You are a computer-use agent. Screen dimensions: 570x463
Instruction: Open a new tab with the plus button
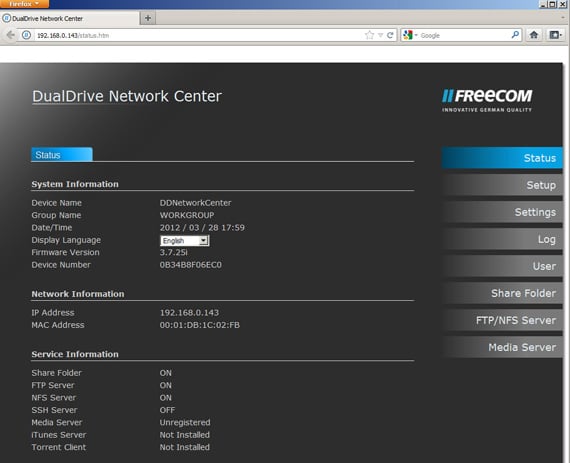tap(148, 18)
